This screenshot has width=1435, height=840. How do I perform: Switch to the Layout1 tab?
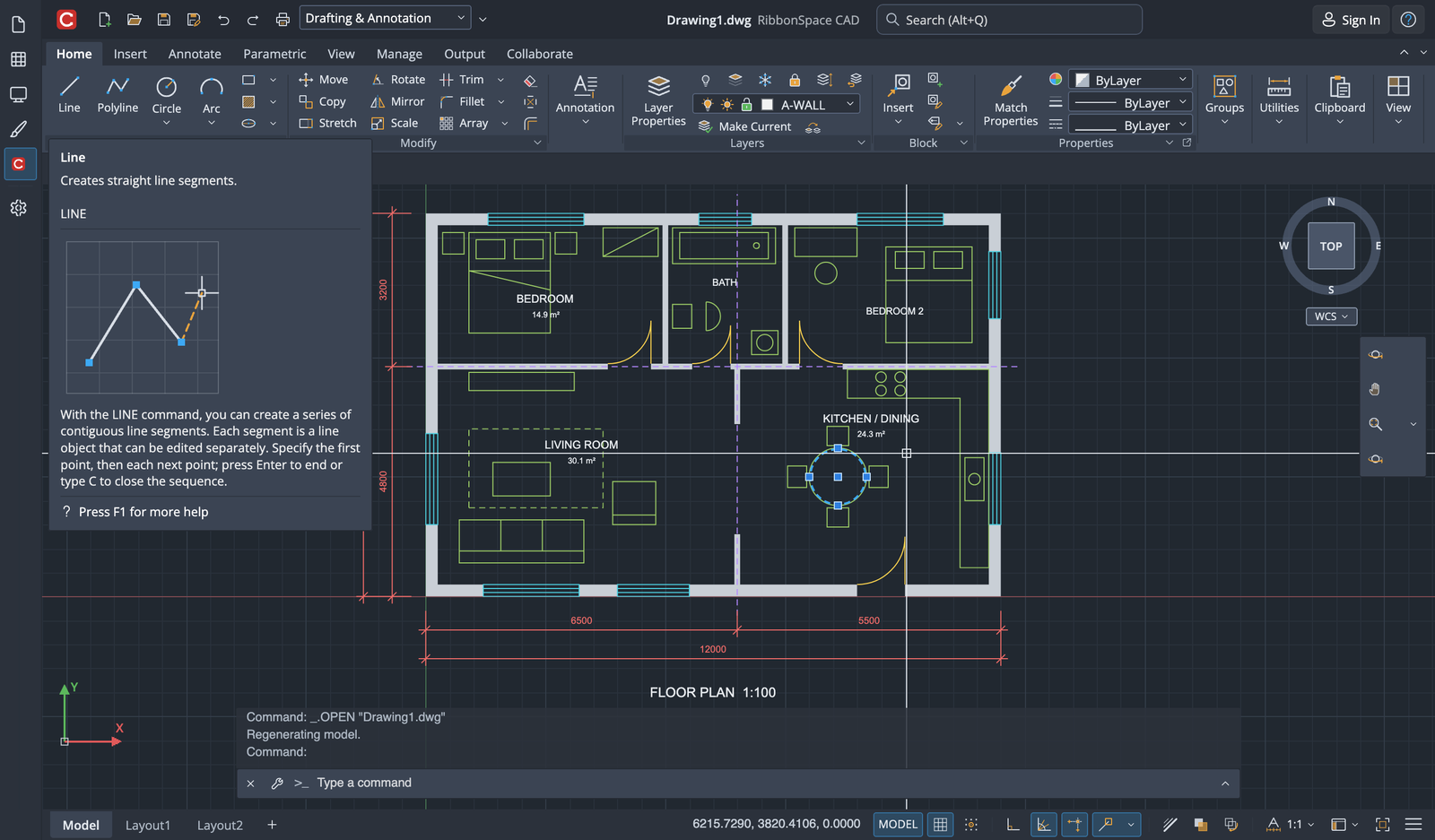point(148,825)
